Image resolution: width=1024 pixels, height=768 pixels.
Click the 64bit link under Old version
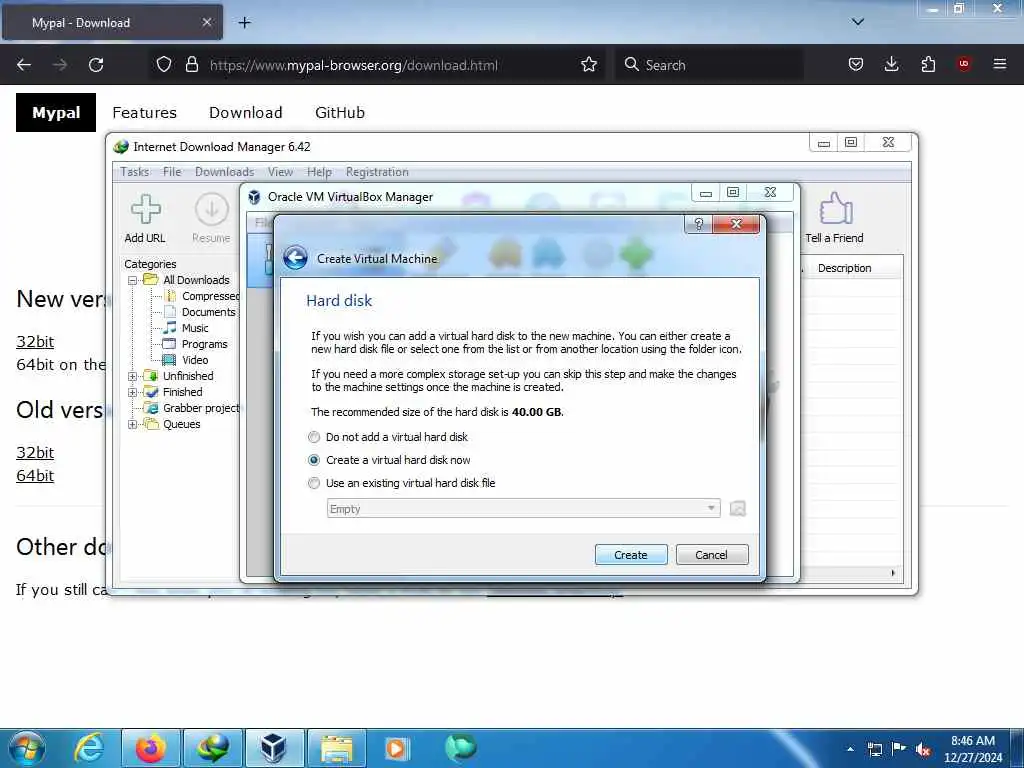(x=35, y=475)
